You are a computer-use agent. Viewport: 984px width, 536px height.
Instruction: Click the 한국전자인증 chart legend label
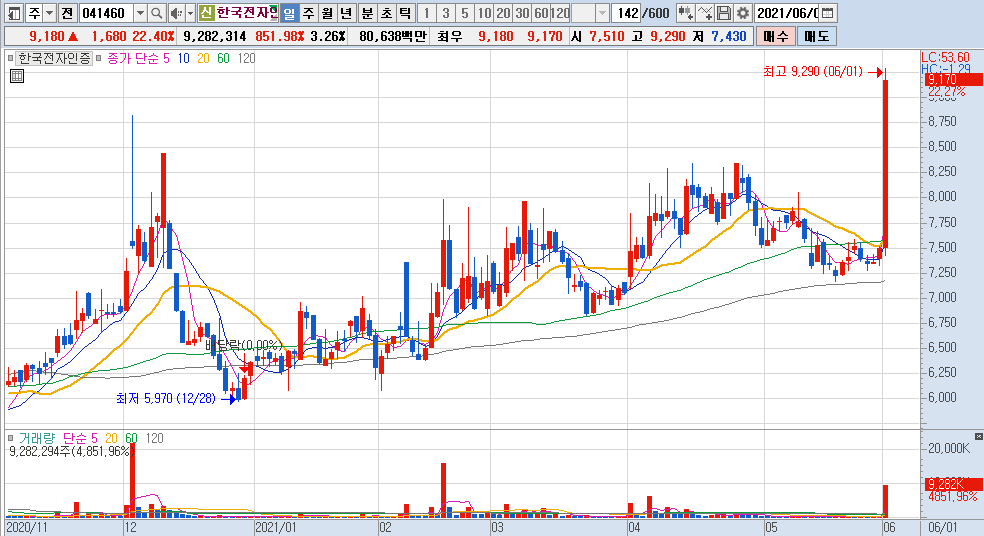pos(55,58)
